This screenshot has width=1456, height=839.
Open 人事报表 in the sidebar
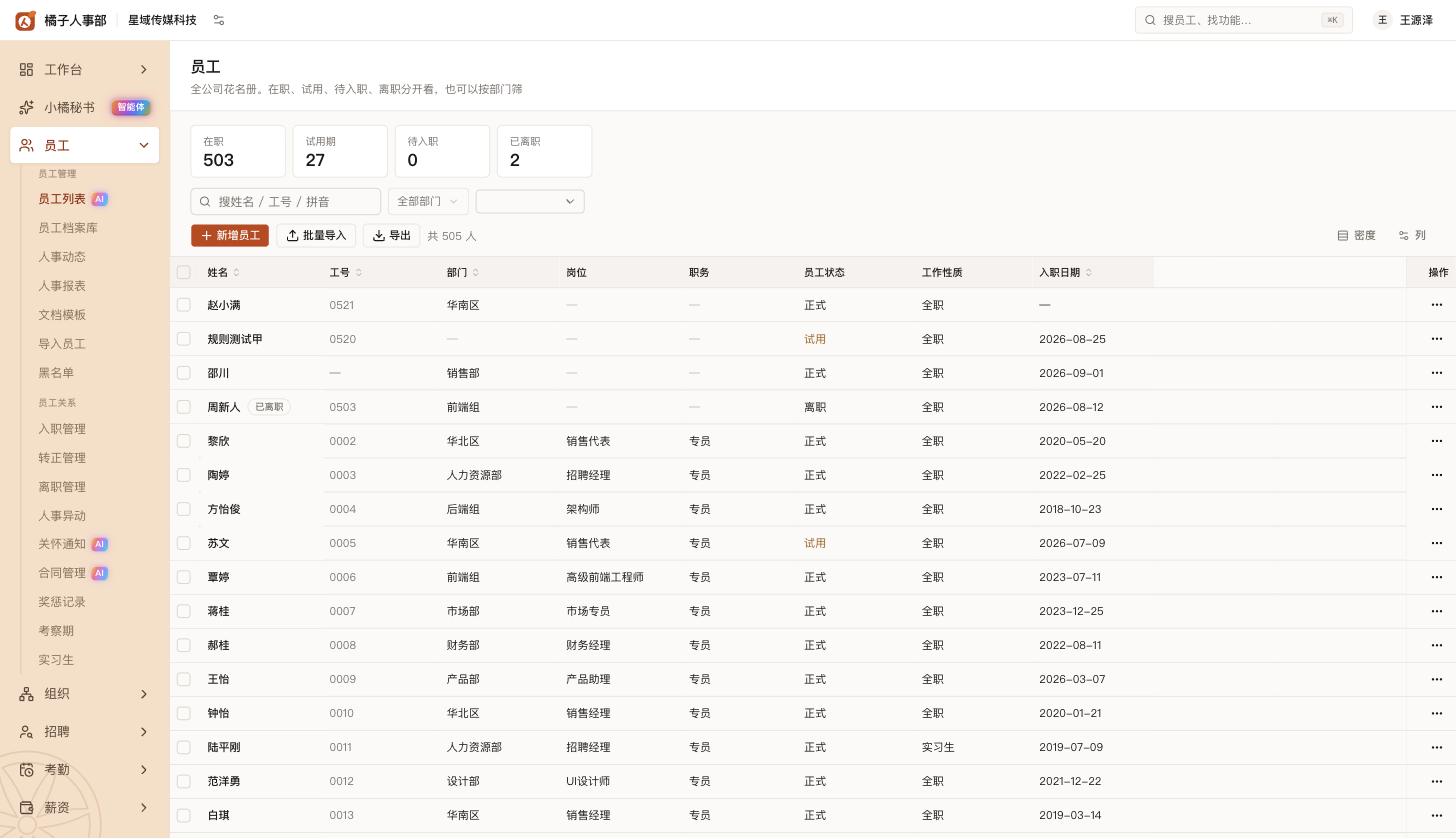point(62,286)
